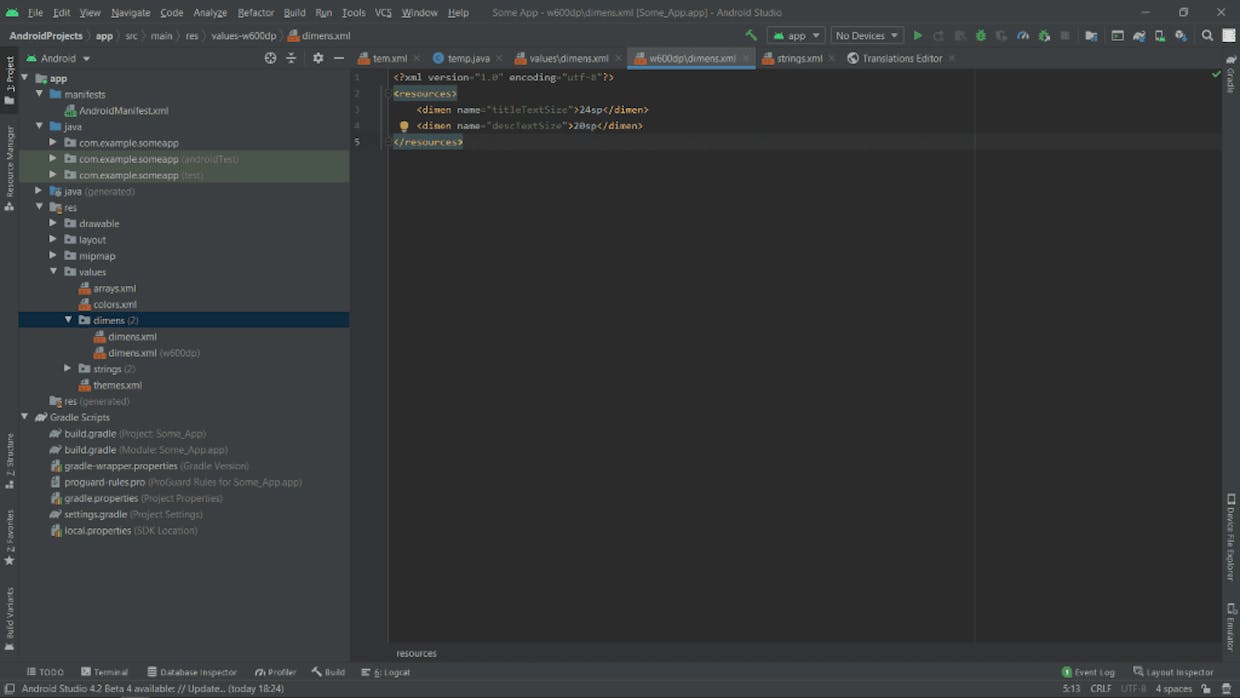Click the 4 spaces indent setting
Image resolution: width=1240 pixels, height=698 pixels.
(x=1174, y=689)
